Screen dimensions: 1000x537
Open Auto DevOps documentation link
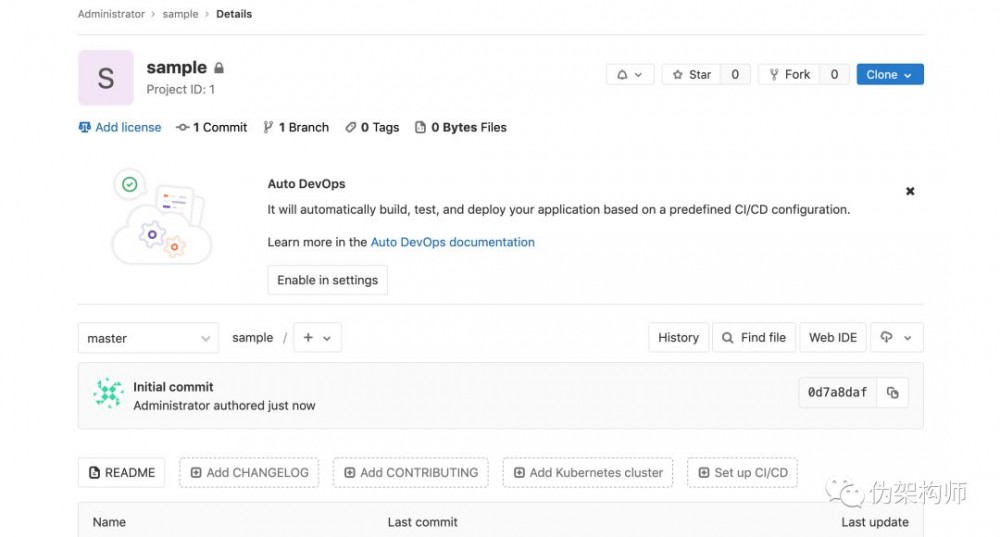point(452,242)
